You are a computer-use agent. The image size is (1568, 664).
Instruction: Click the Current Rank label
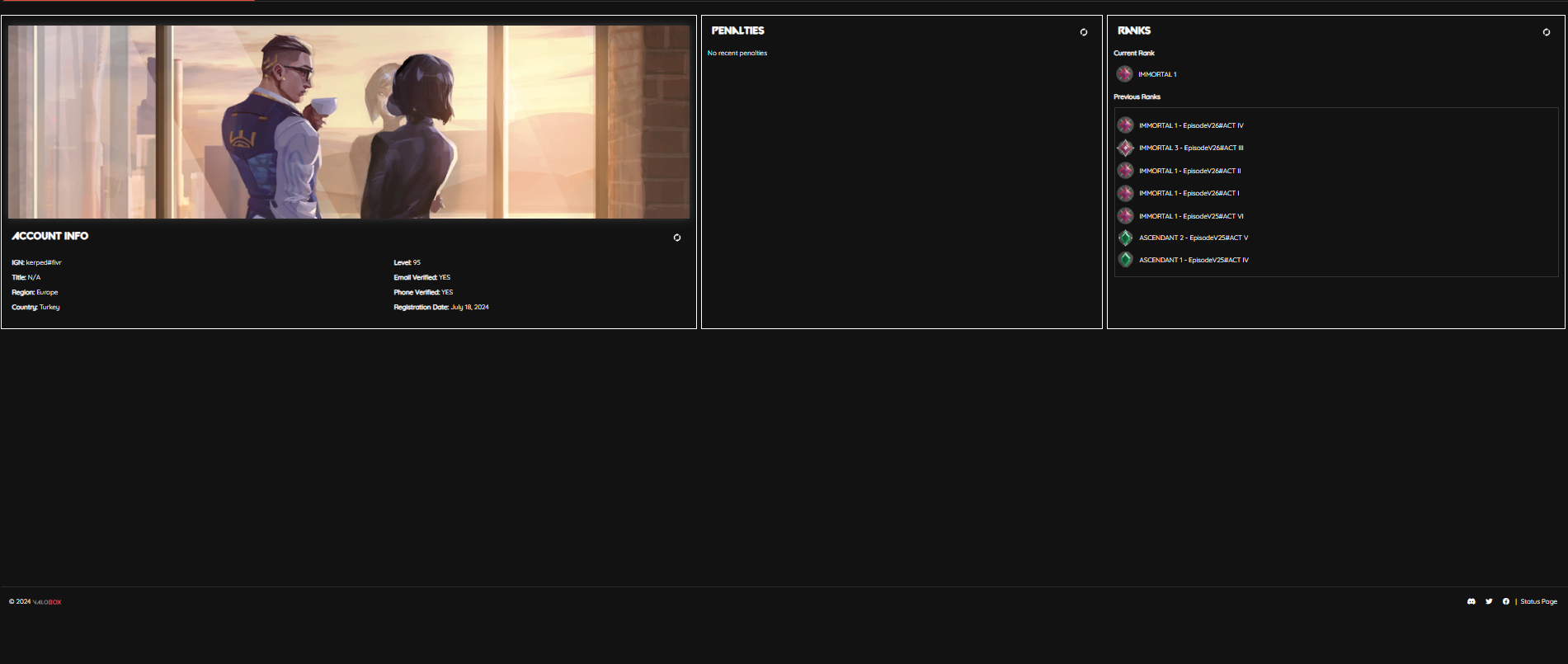(x=1134, y=53)
